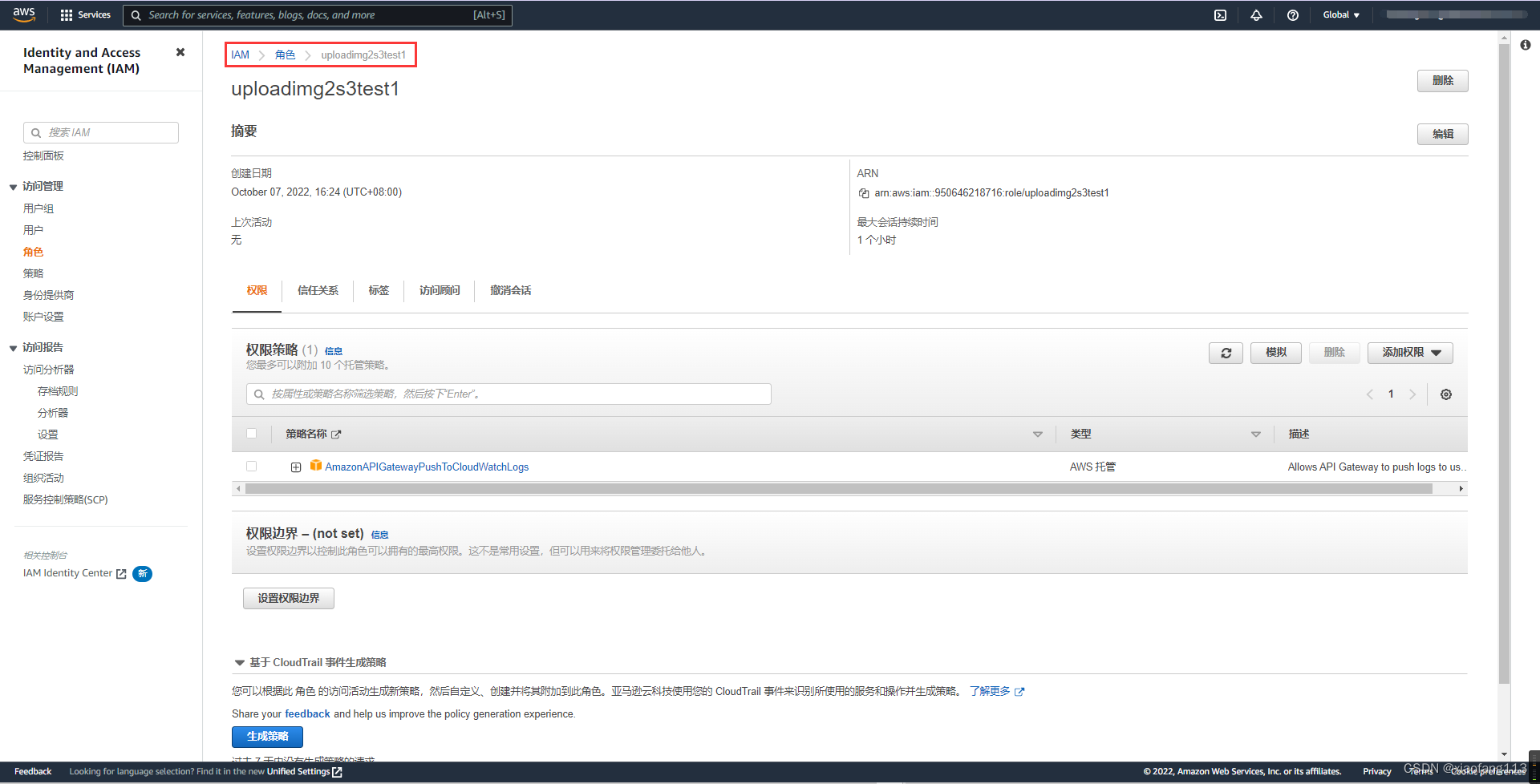This screenshot has height=784, width=1540.
Task: Click the 了解更多 external link icon
Action: [1019, 692]
